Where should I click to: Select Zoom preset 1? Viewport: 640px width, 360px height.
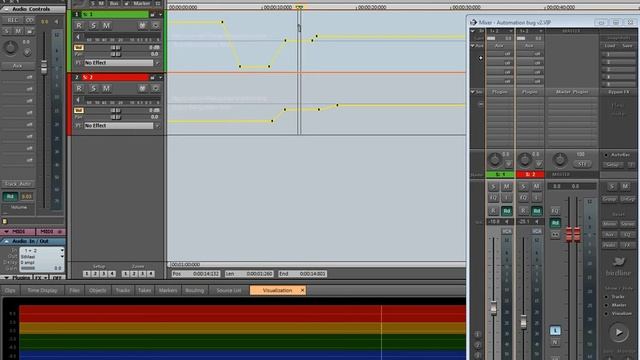[x=126, y=274]
